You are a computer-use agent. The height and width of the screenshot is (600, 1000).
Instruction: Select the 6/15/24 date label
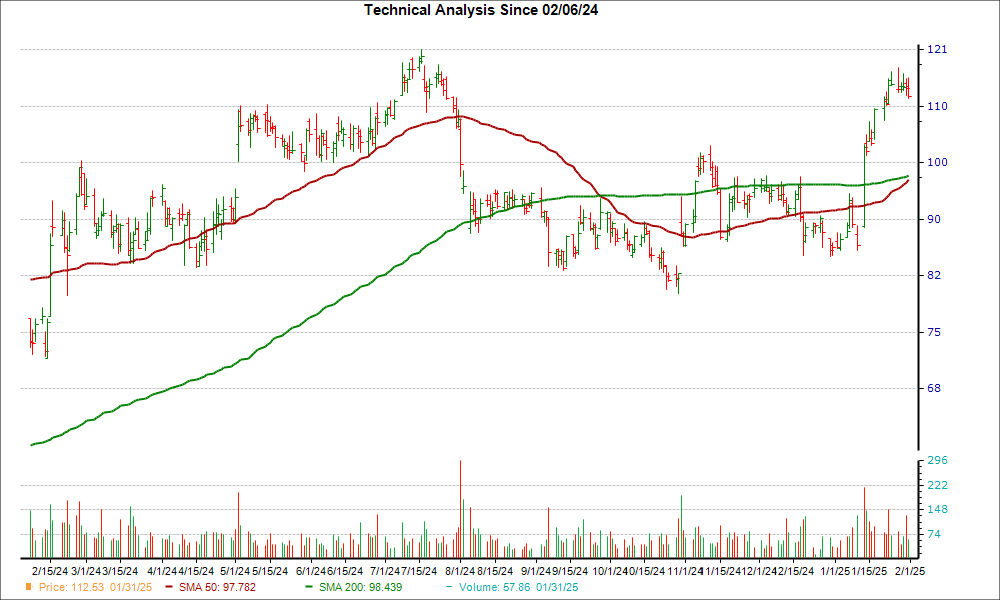click(x=345, y=571)
